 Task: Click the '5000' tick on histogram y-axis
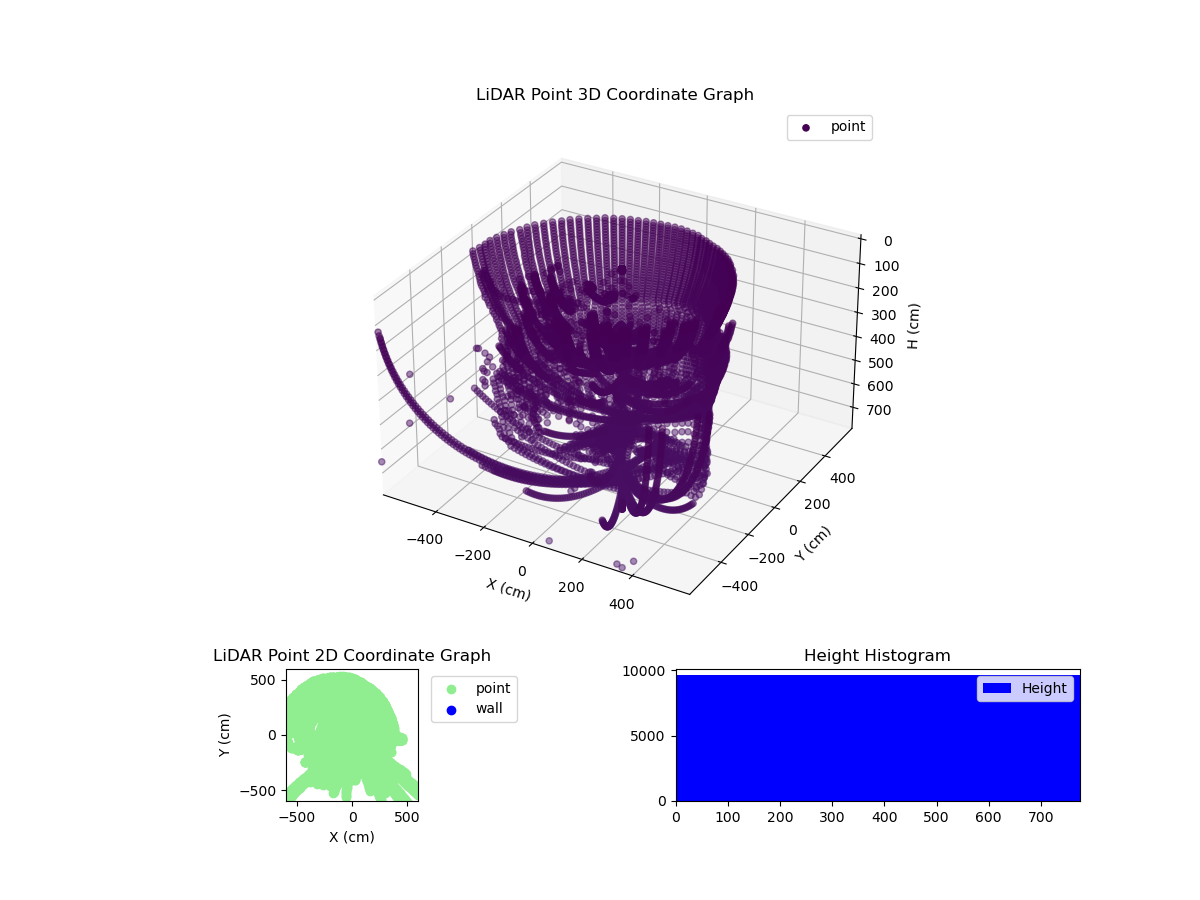(x=650, y=736)
